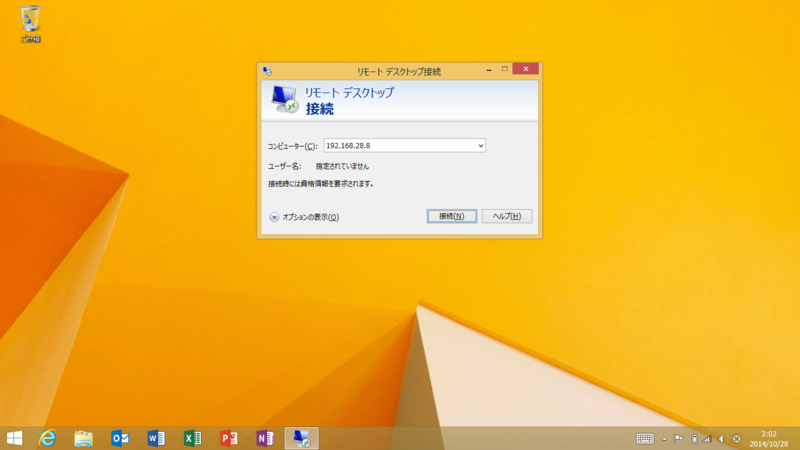Click the circled X tray icon
This screenshot has height=450, width=800.
click(737, 439)
